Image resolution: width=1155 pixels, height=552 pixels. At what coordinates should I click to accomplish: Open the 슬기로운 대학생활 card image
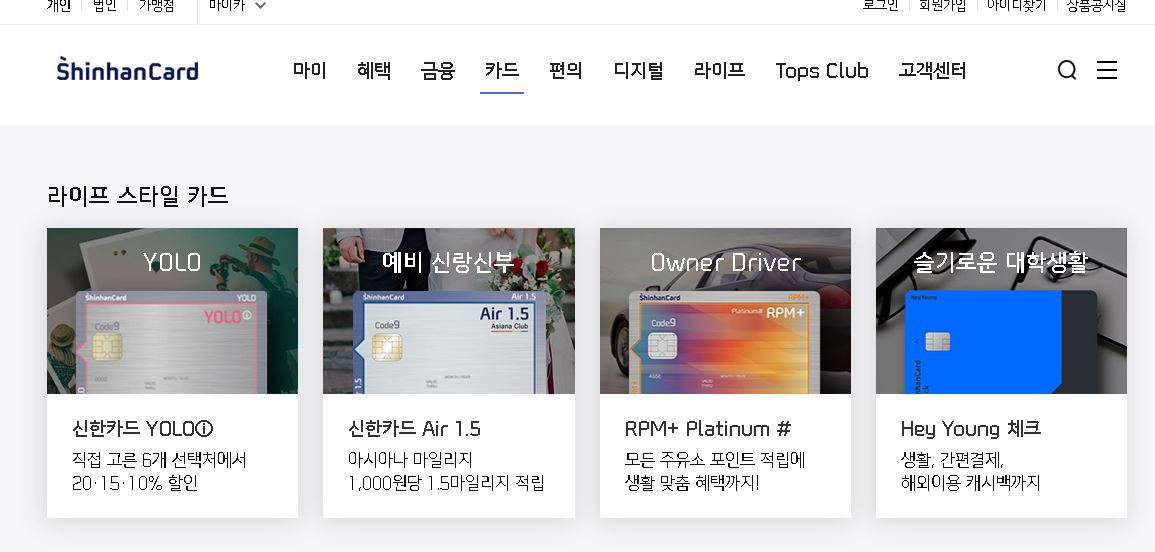pos(1001,310)
